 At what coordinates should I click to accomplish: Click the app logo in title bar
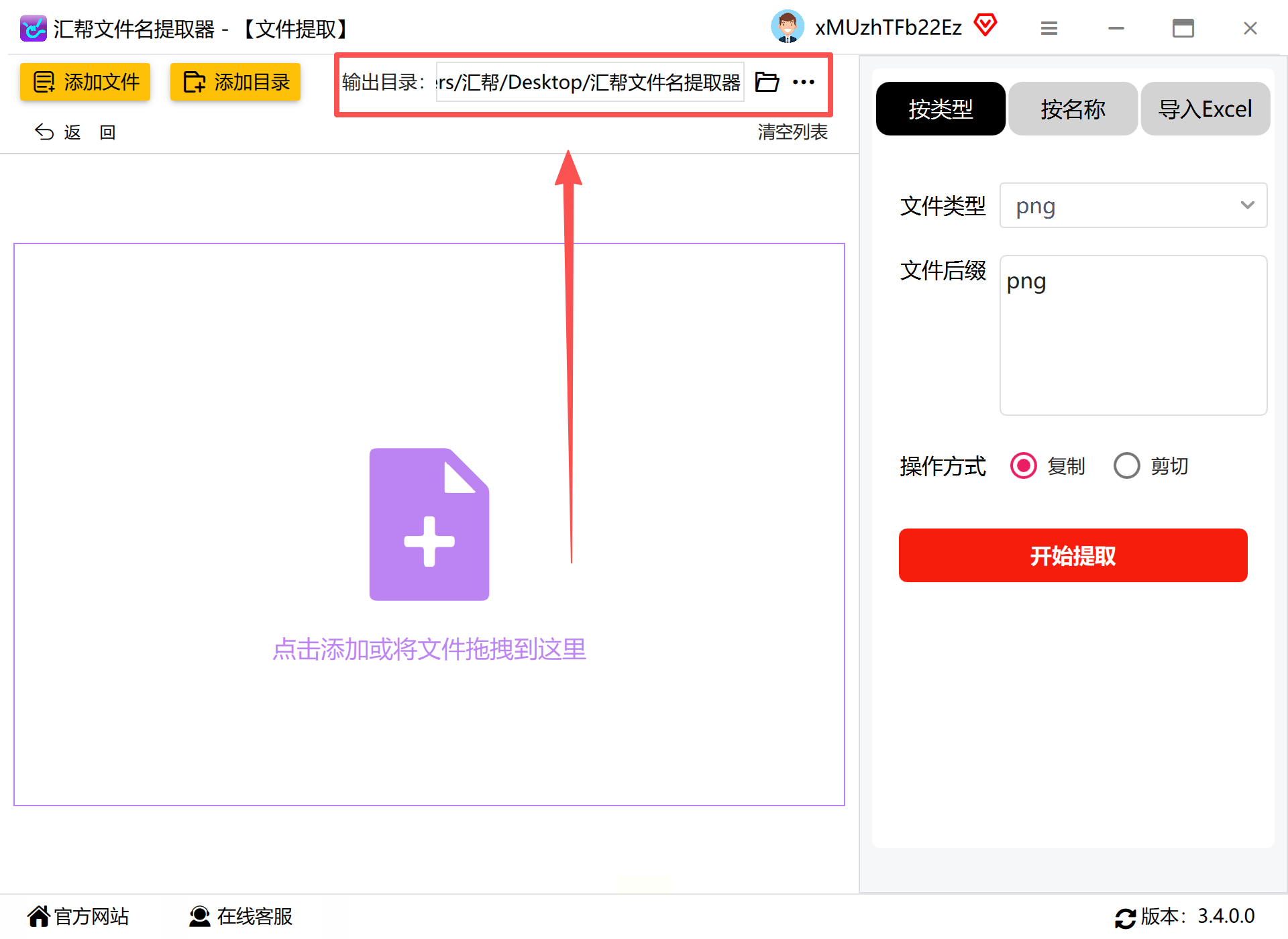(33, 29)
